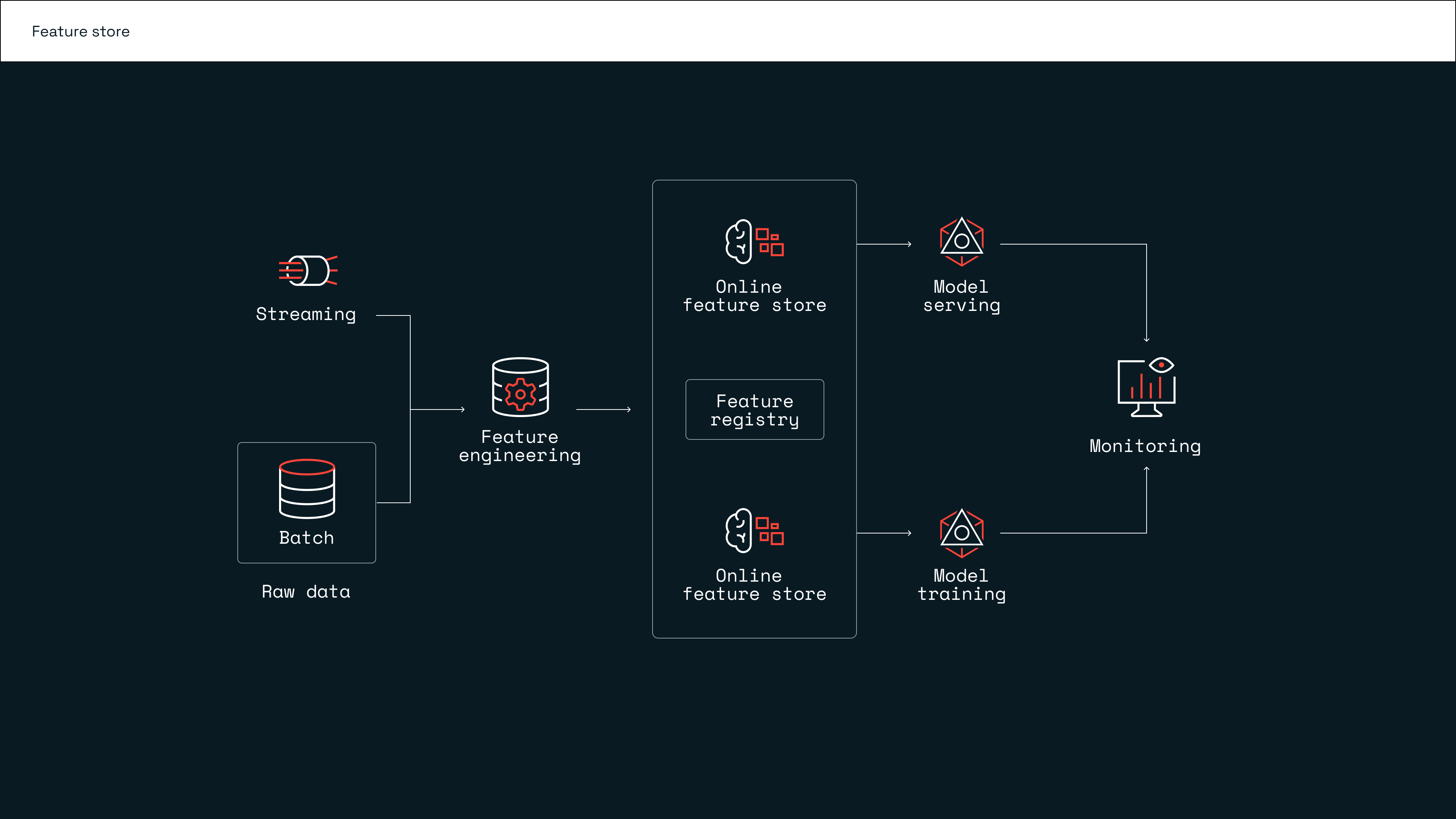
Task: Click arrow pointing to Model training
Action: [884, 533]
